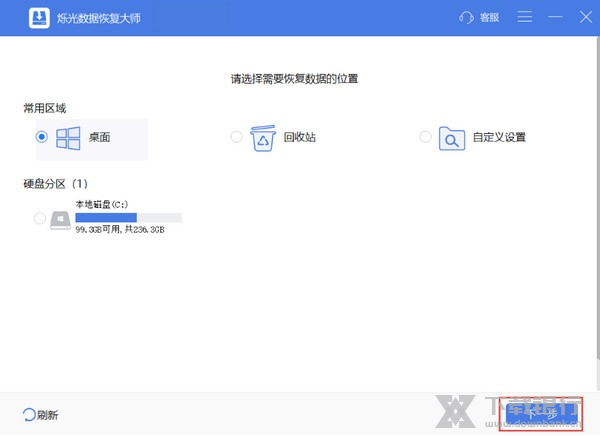The height and width of the screenshot is (436, 600).
Task: Click the 客服 text label
Action: (x=489, y=18)
